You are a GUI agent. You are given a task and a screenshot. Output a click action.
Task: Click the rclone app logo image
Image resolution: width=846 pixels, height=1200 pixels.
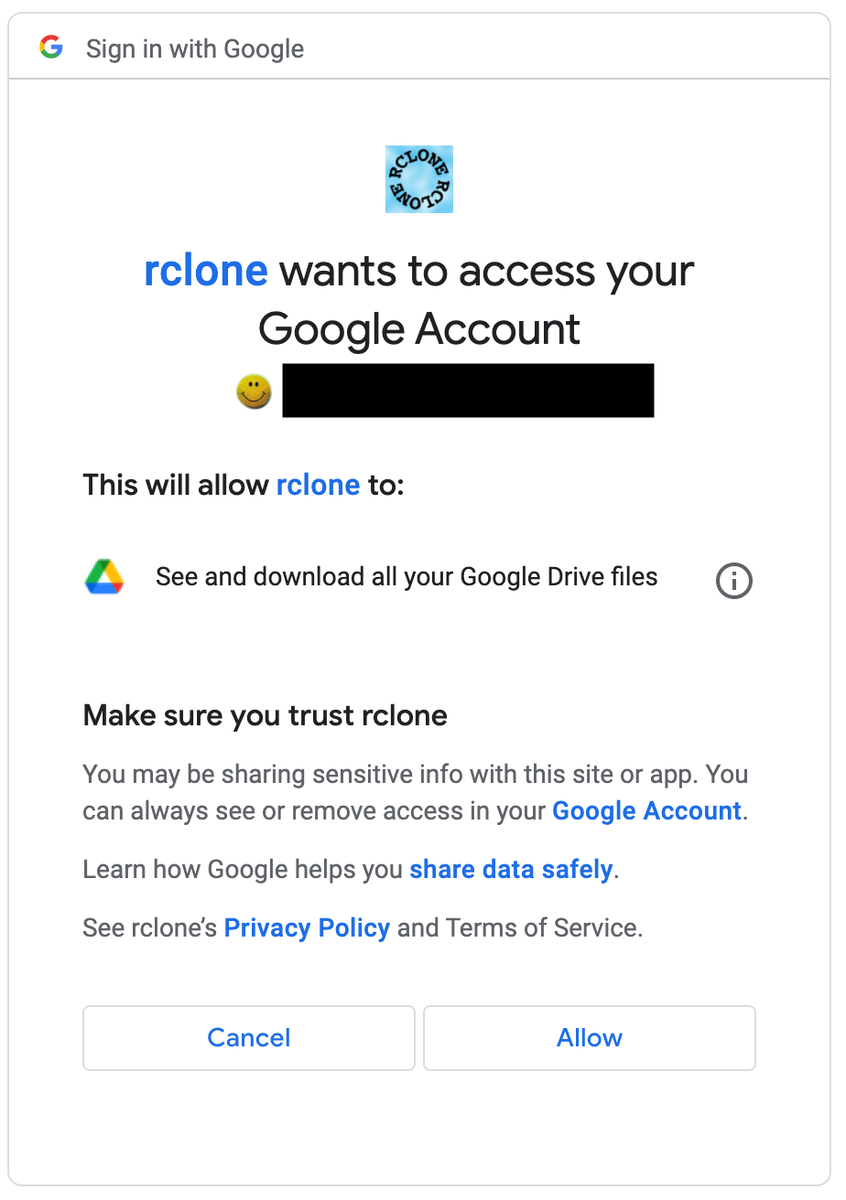(x=419, y=179)
